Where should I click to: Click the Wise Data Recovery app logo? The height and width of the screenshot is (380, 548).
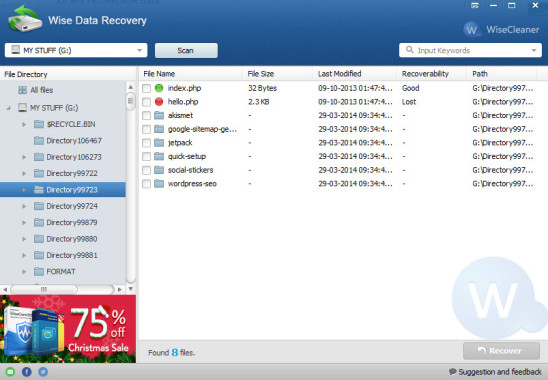[x=25, y=19]
